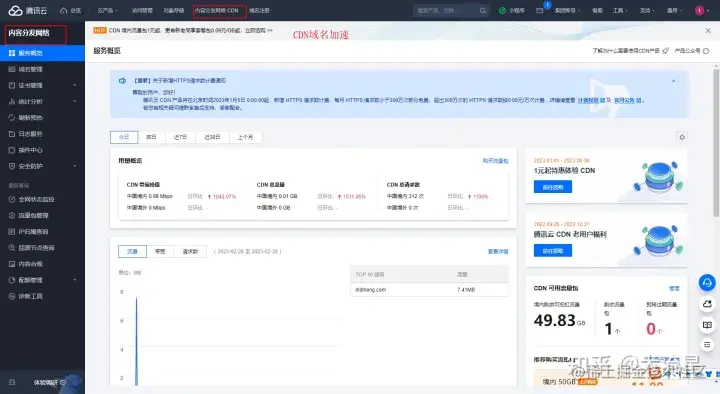Open the 小程序 mini-program icon
This screenshot has width=720, height=394.
click(x=502, y=10)
